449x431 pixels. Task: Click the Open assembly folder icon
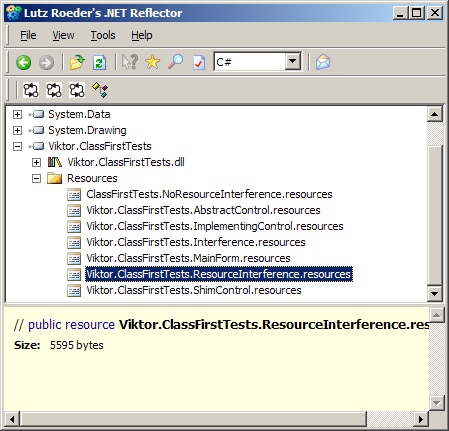click(x=77, y=62)
